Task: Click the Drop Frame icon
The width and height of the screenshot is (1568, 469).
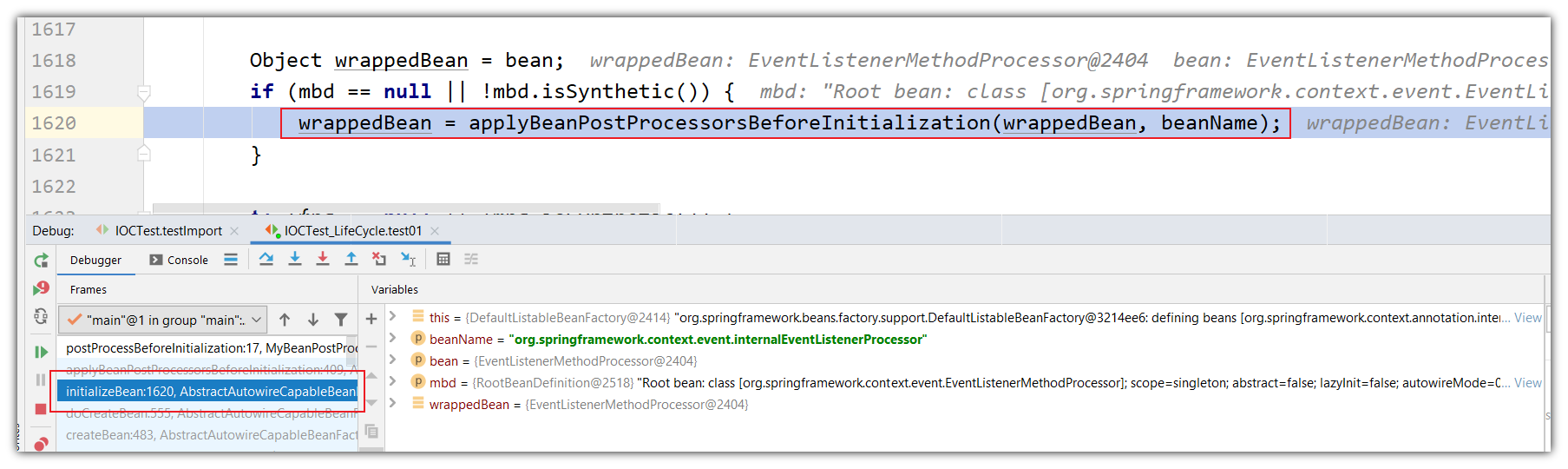Action: click(x=379, y=259)
